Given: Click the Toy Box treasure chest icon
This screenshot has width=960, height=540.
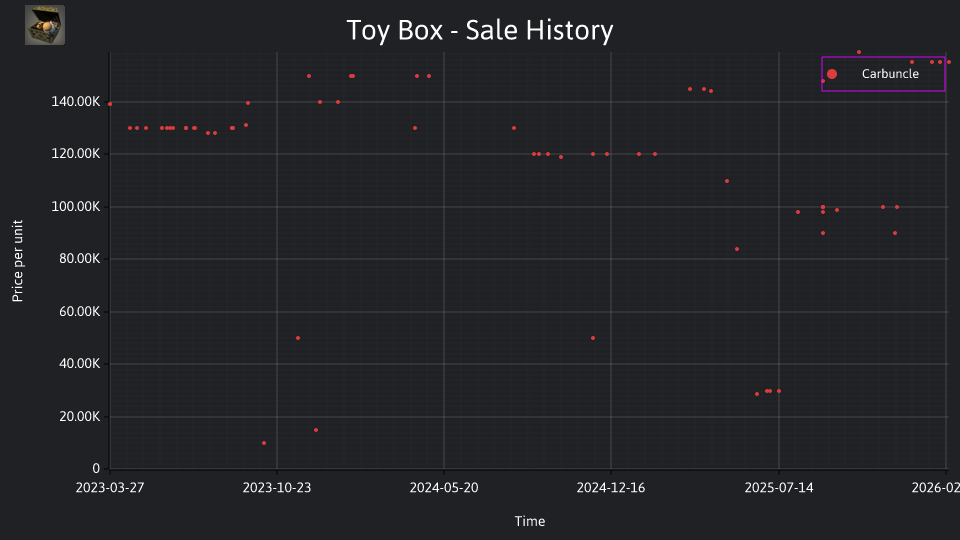Looking at the screenshot, I should [x=45, y=25].
